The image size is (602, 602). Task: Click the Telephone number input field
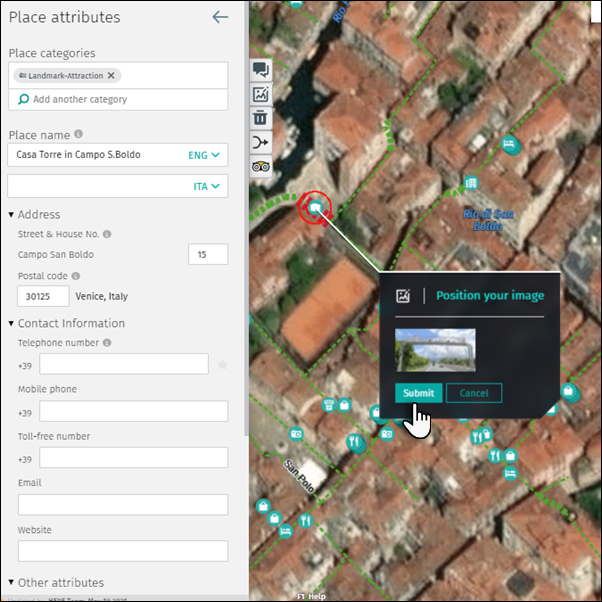coord(124,364)
